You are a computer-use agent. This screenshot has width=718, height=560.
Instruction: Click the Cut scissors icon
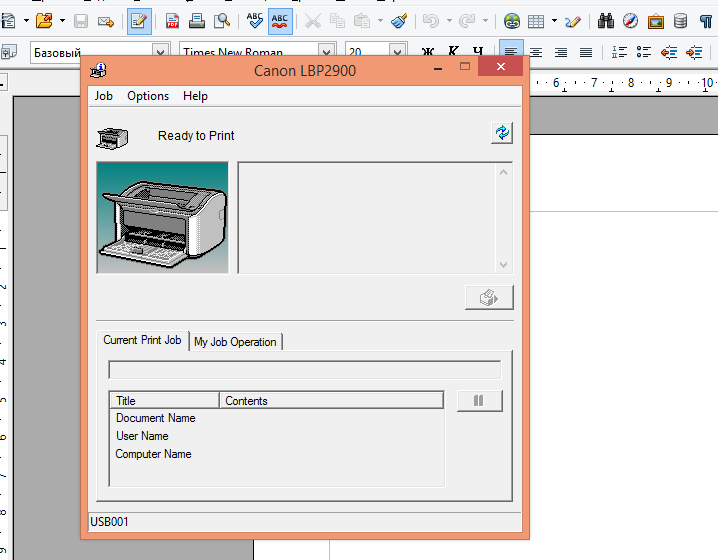(x=313, y=21)
